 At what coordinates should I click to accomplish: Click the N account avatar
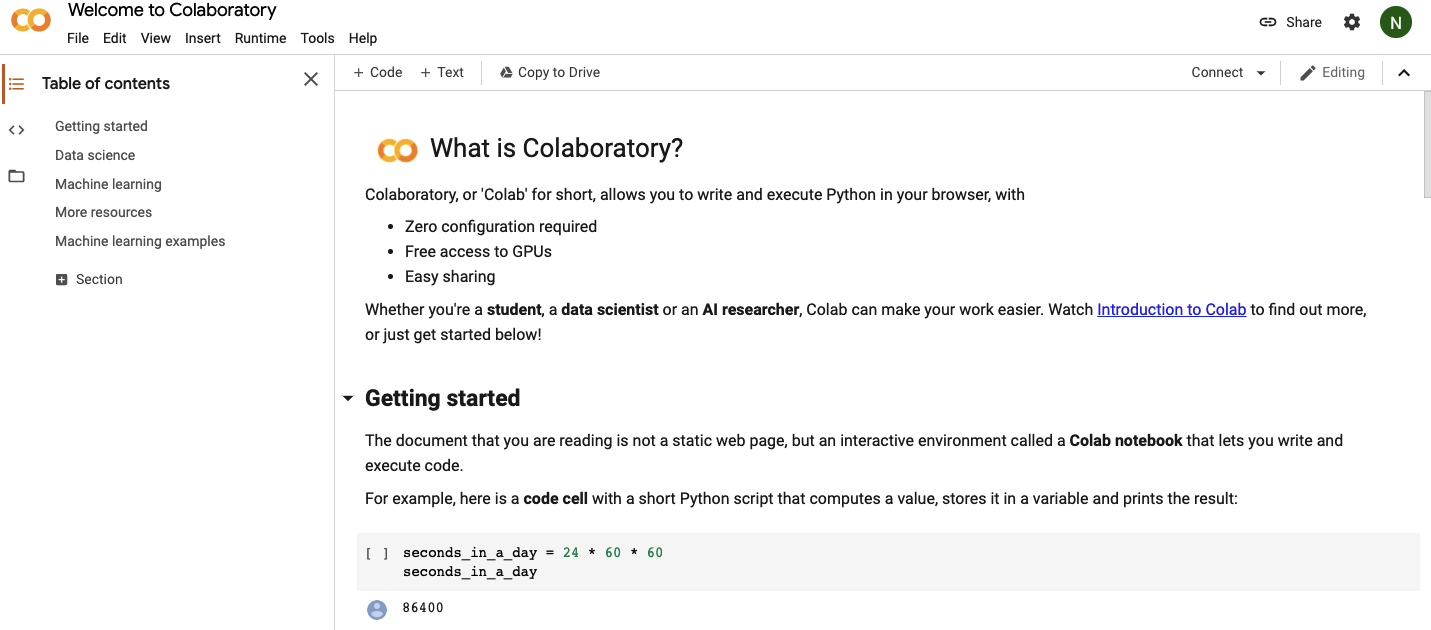click(1396, 22)
